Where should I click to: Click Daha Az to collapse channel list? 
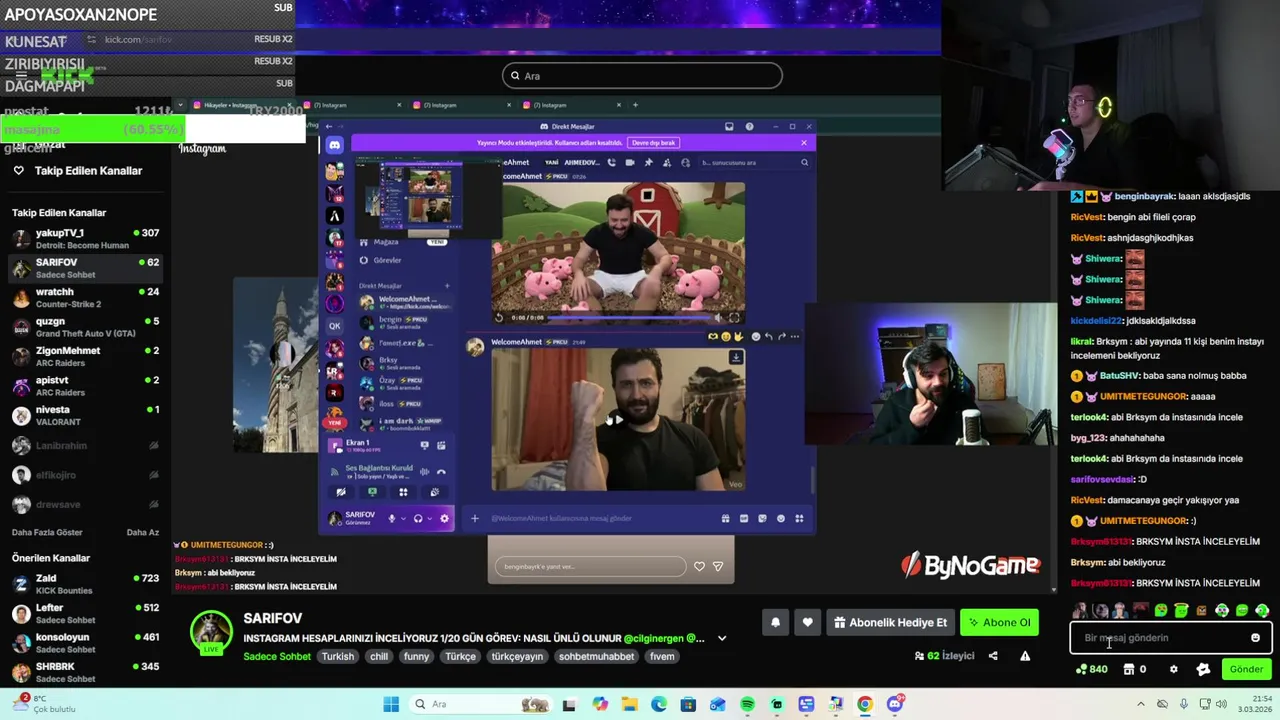click(142, 533)
